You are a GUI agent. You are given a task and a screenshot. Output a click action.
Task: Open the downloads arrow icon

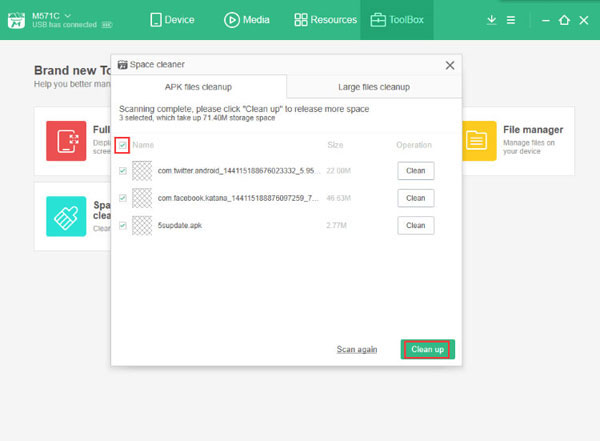click(x=491, y=20)
